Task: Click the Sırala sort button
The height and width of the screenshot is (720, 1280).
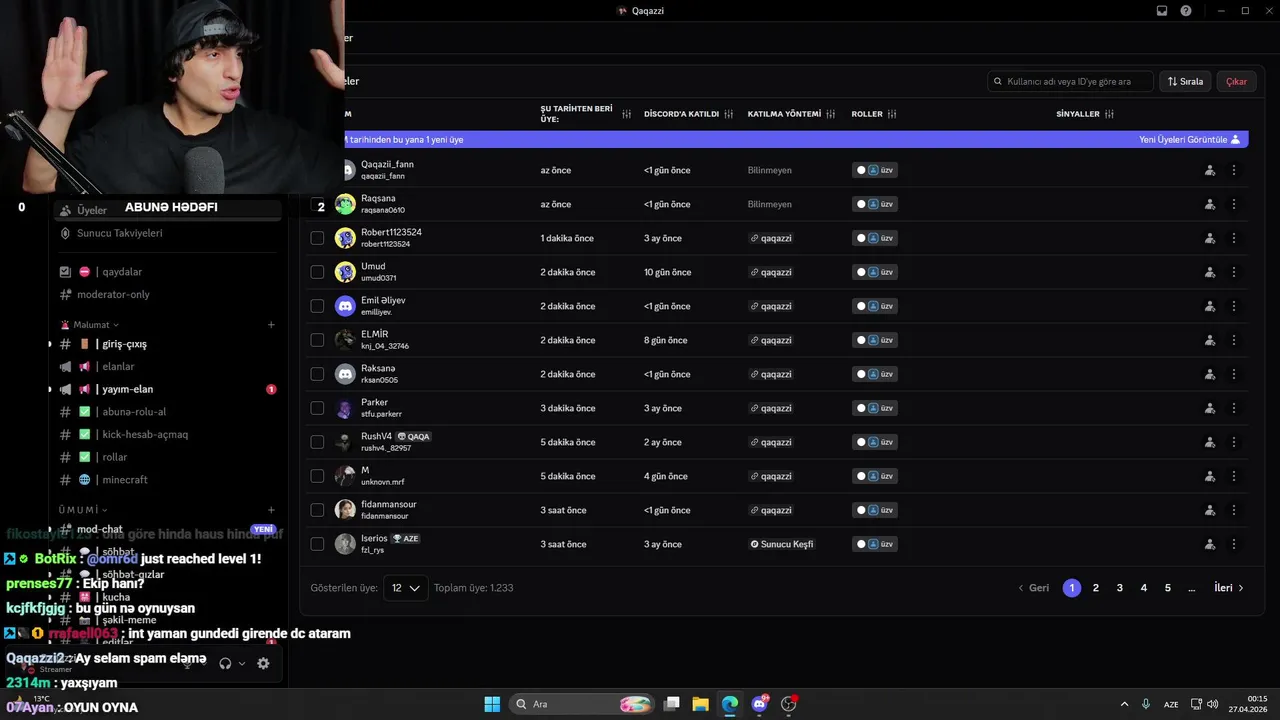Action: click(1186, 81)
